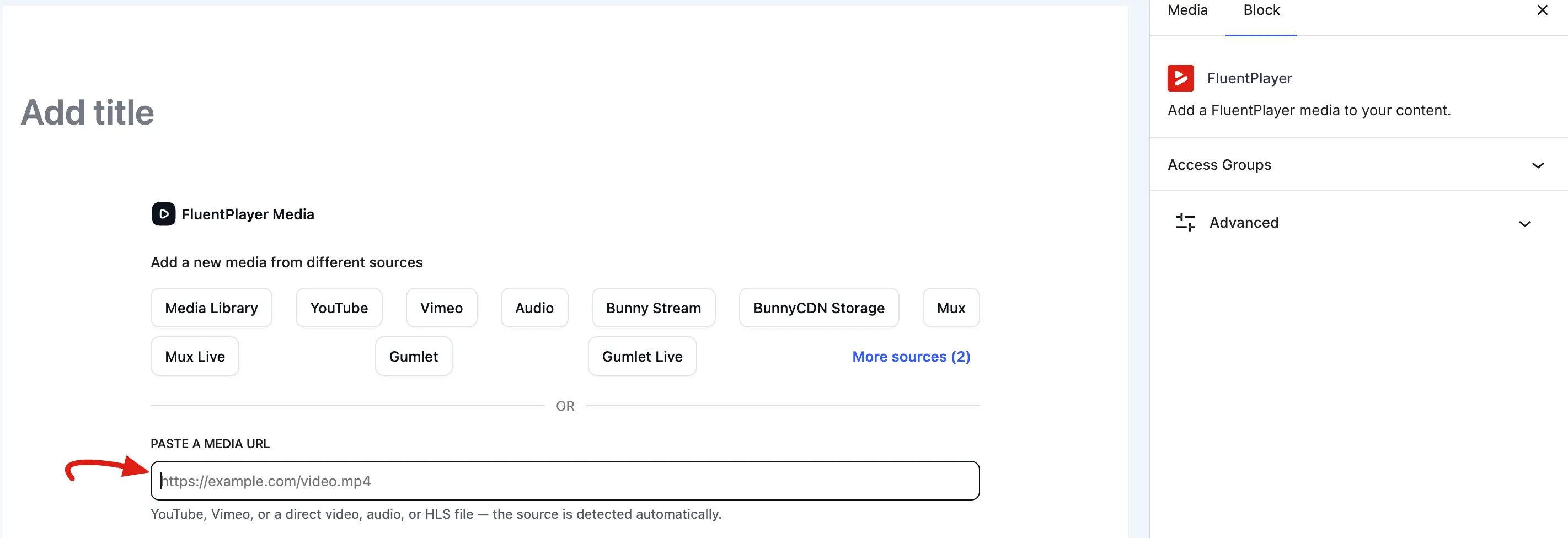Select the Gumlet source button
1568x538 pixels.
[x=413, y=357]
